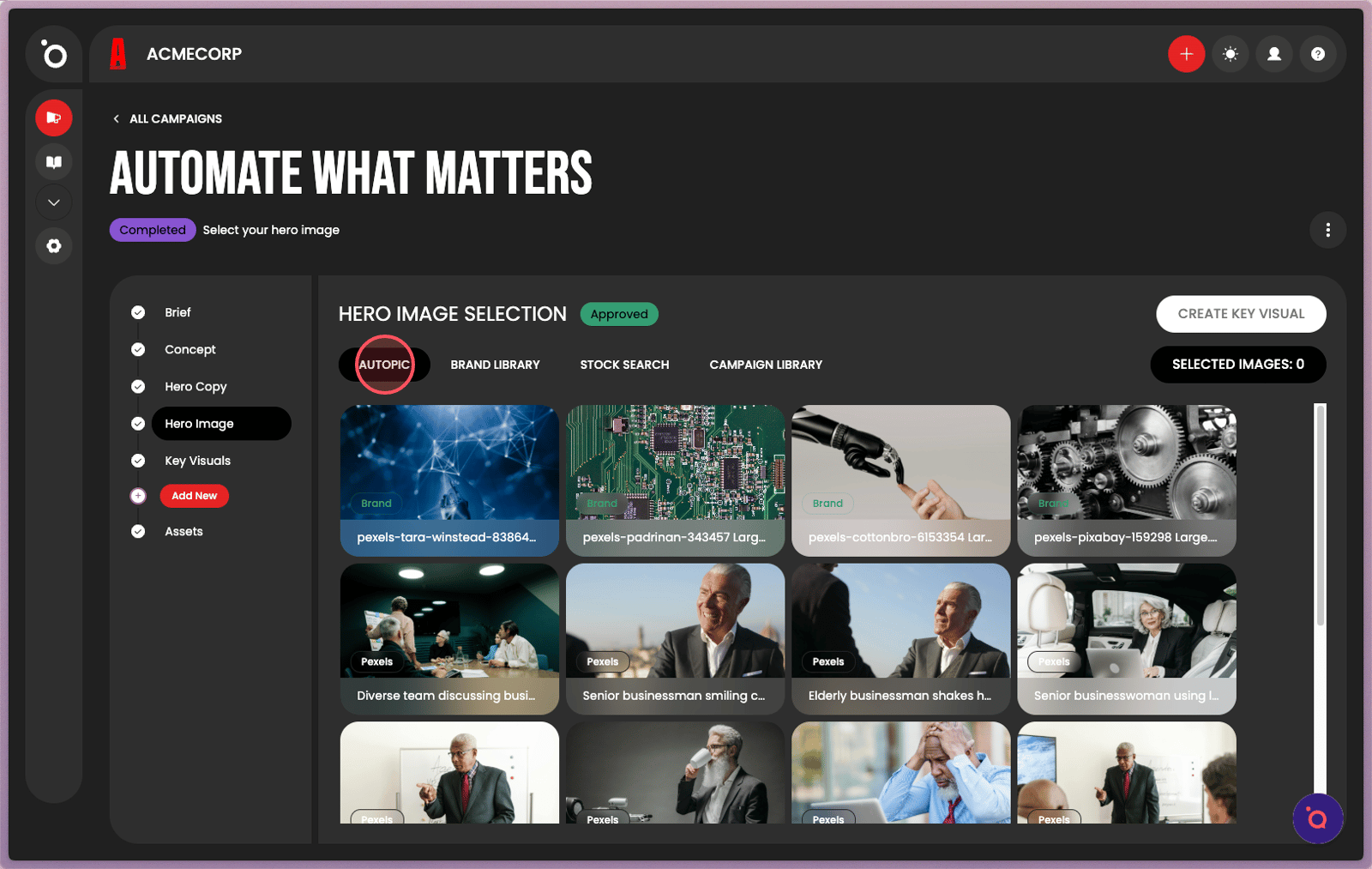Image resolution: width=1372 pixels, height=869 pixels.
Task: Select the Diverse team discussing image
Action: click(x=449, y=639)
